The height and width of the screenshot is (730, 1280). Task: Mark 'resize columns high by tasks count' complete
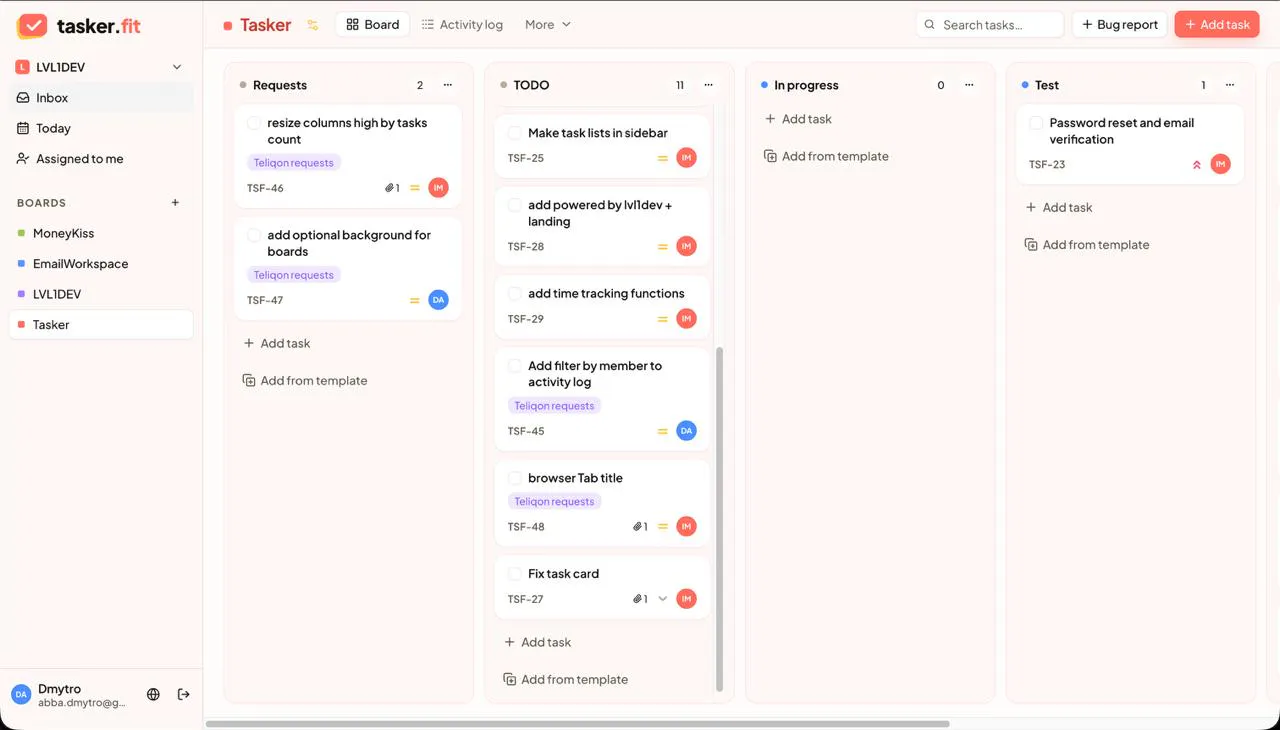pos(254,123)
